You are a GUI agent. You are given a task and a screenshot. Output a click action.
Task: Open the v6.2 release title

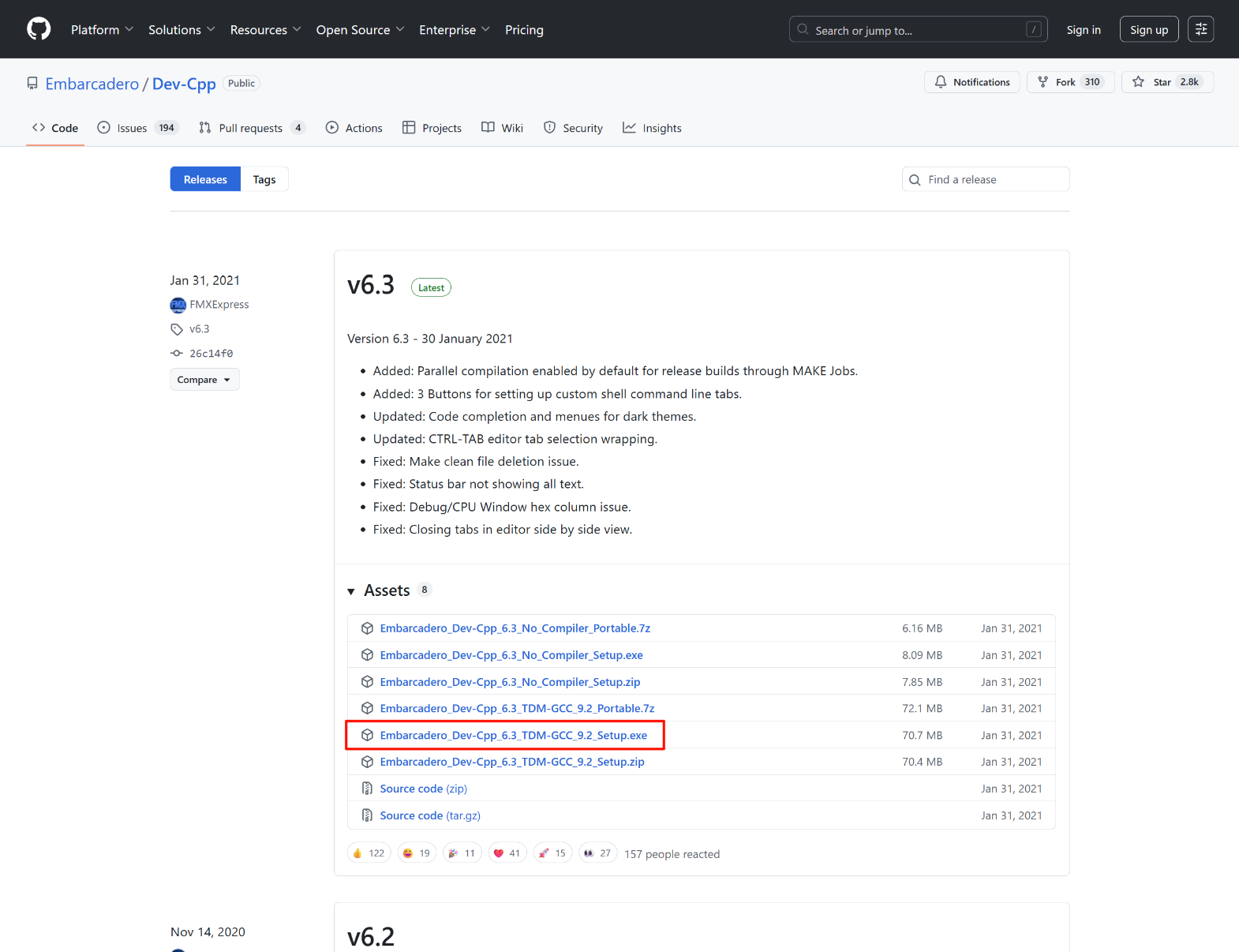pyautogui.click(x=371, y=936)
